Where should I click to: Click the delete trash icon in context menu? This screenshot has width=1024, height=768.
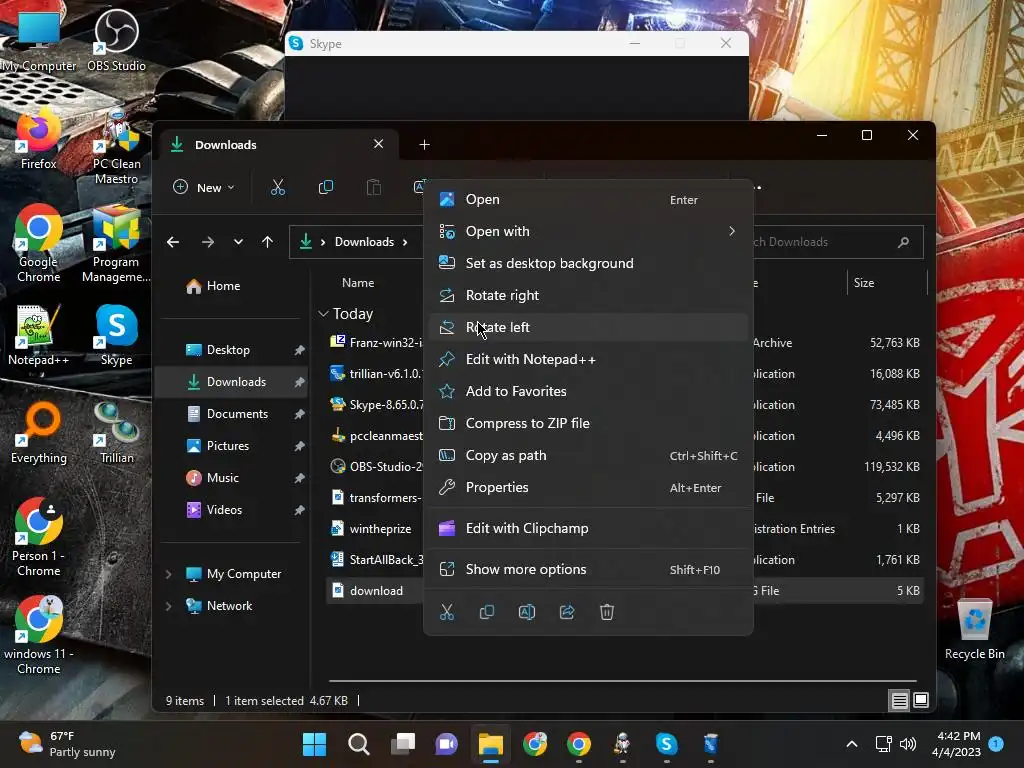(607, 612)
